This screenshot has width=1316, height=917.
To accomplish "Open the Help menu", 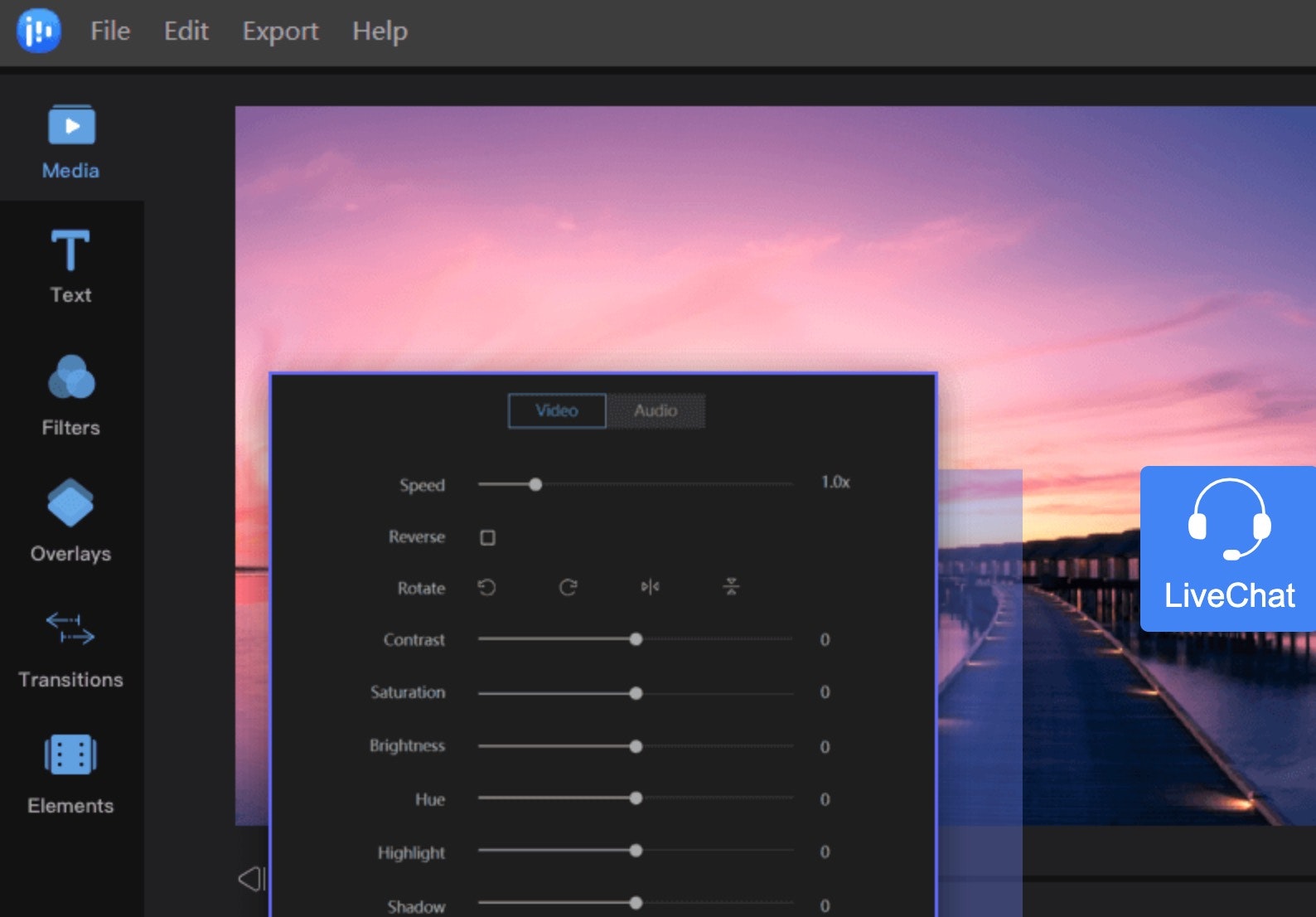I will 380,32.
